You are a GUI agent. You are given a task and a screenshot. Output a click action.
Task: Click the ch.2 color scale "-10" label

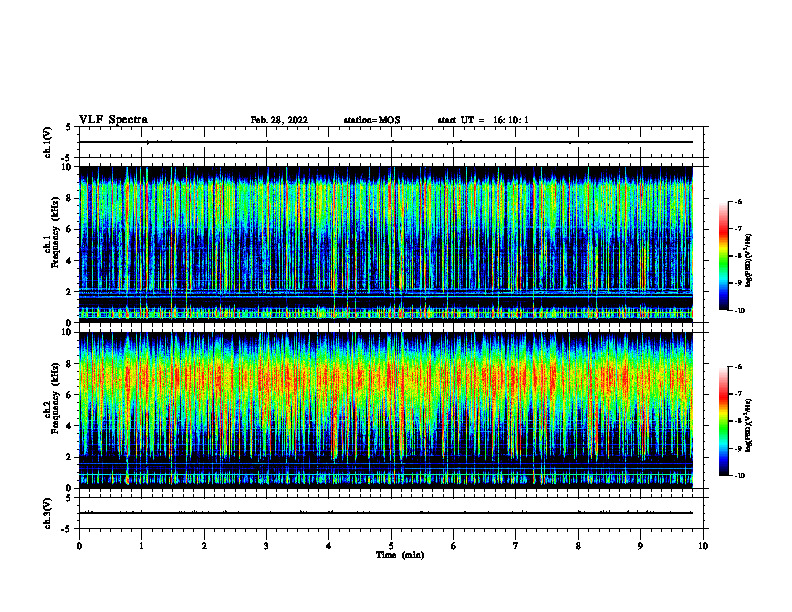coord(740,476)
